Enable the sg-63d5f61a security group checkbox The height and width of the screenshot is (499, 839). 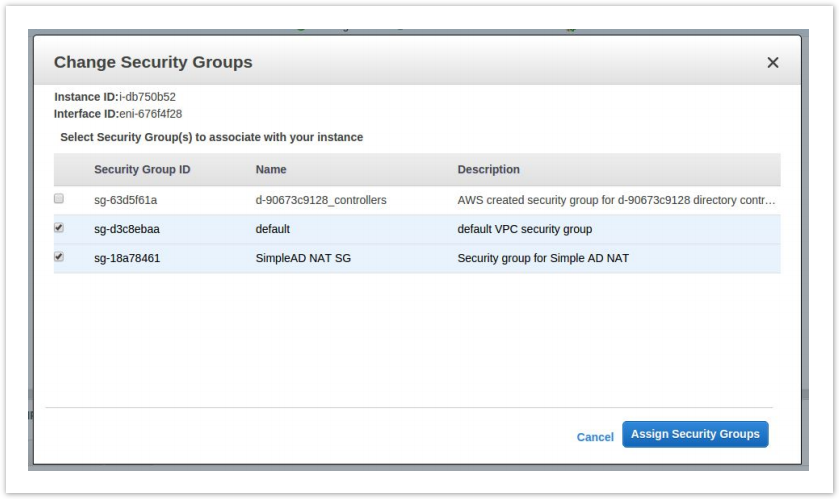click(59, 199)
